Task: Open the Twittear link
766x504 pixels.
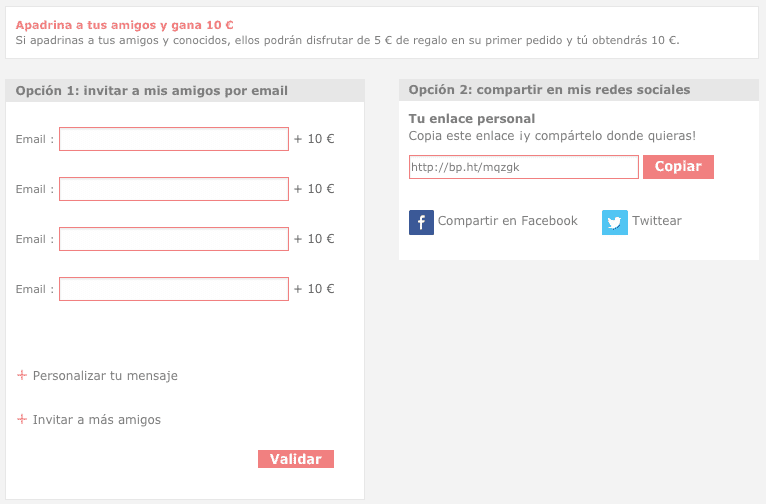Action: (x=656, y=221)
